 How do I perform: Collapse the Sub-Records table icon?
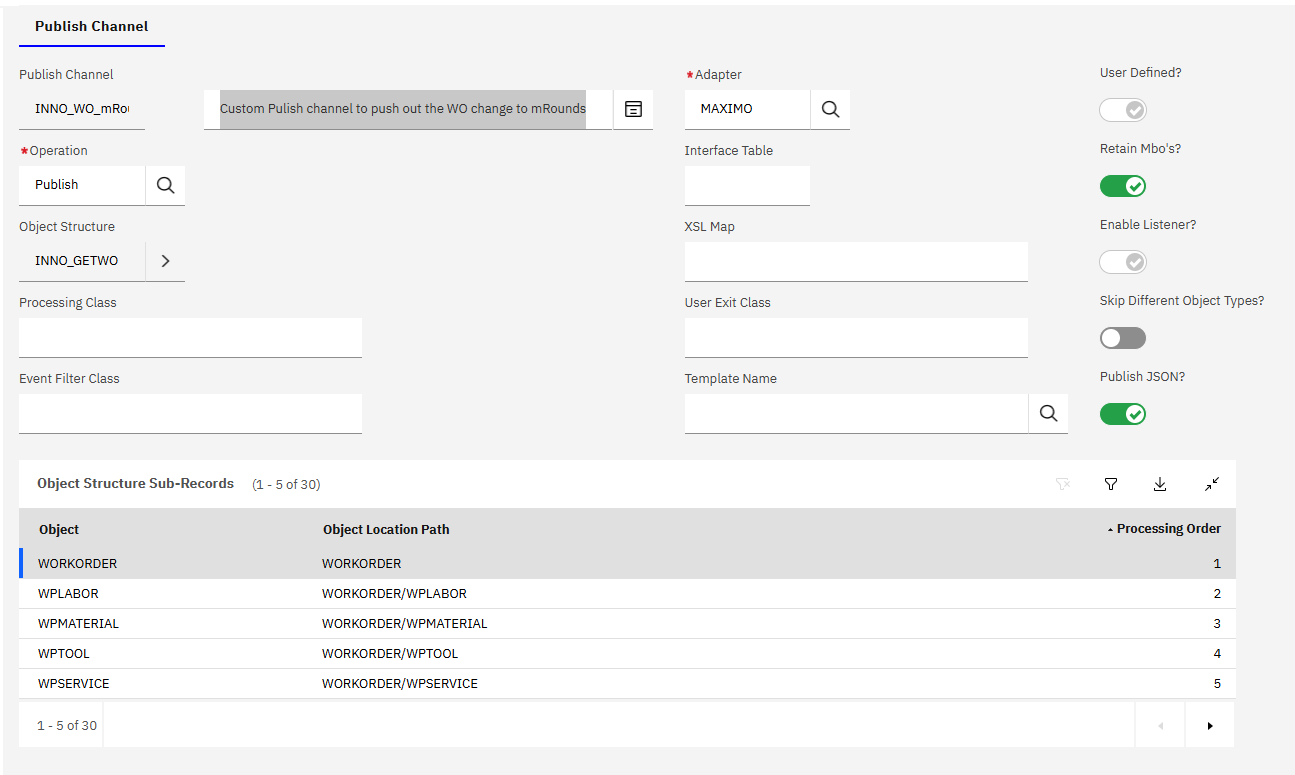1212,484
